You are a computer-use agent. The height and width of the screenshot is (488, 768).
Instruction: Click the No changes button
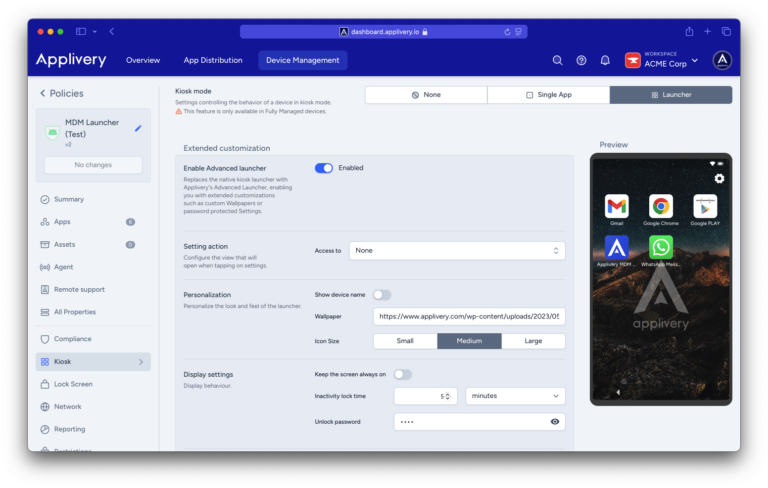(x=93, y=165)
